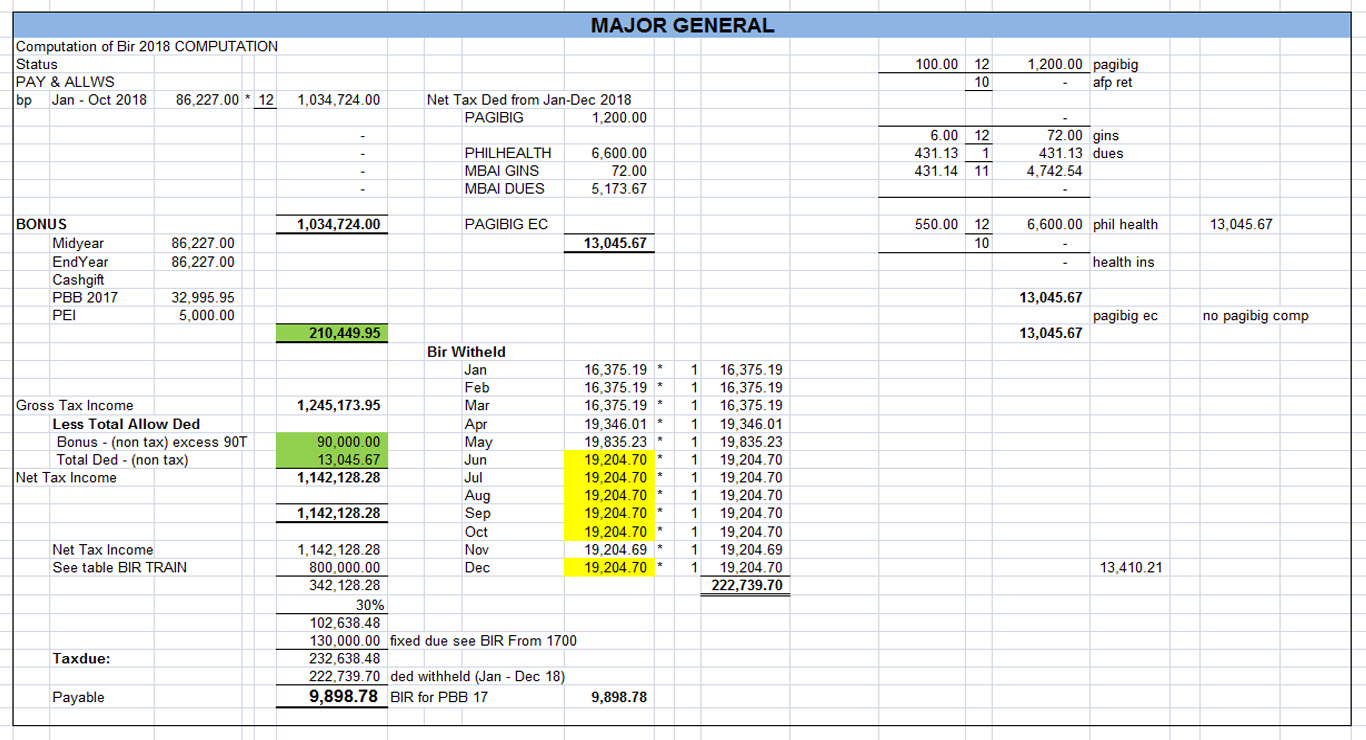
Task: Select the Aug month label
Action: [477, 496]
